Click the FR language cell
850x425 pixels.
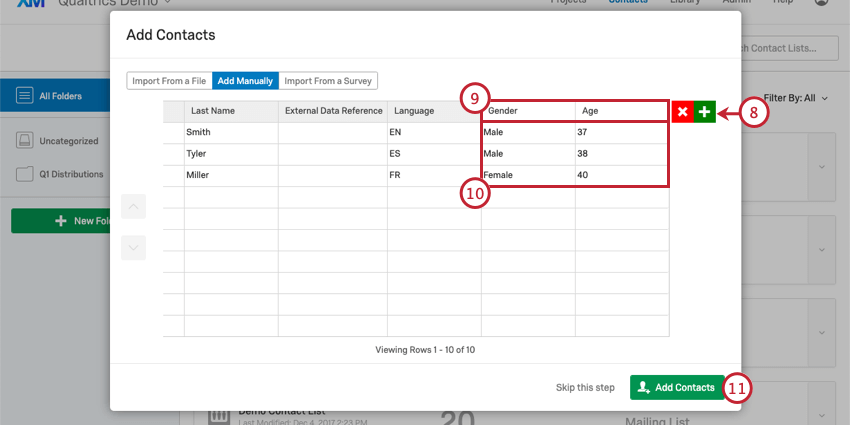click(434, 176)
